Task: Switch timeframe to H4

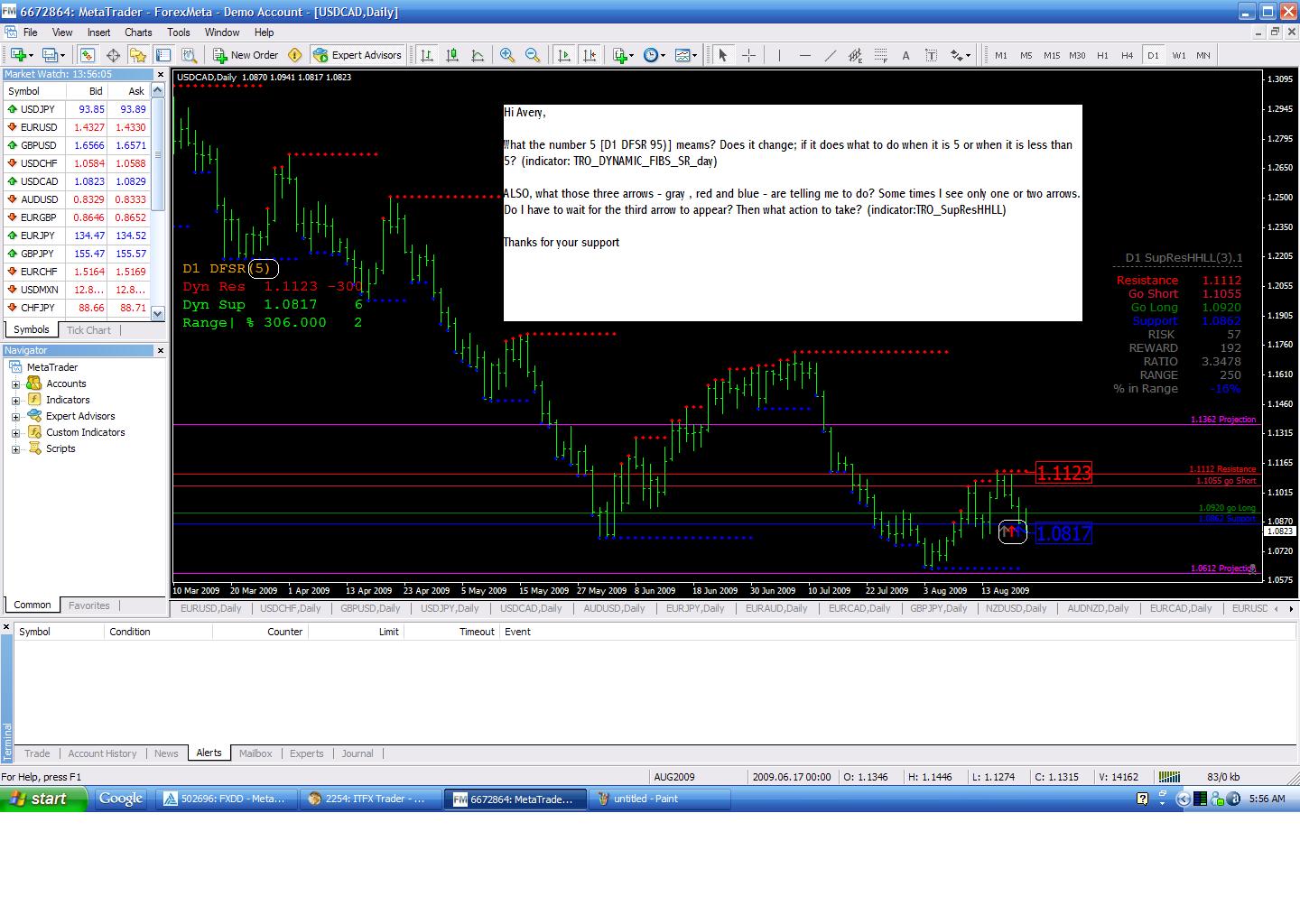Action: [x=1128, y=55]
